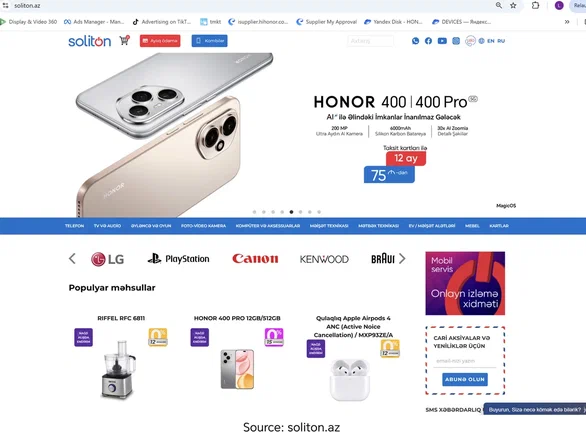The width and height of the screenshot is (586, 442).
Task: Click the ABUNƏ OLUN subscribe button
Action: (x=465, y=380)
